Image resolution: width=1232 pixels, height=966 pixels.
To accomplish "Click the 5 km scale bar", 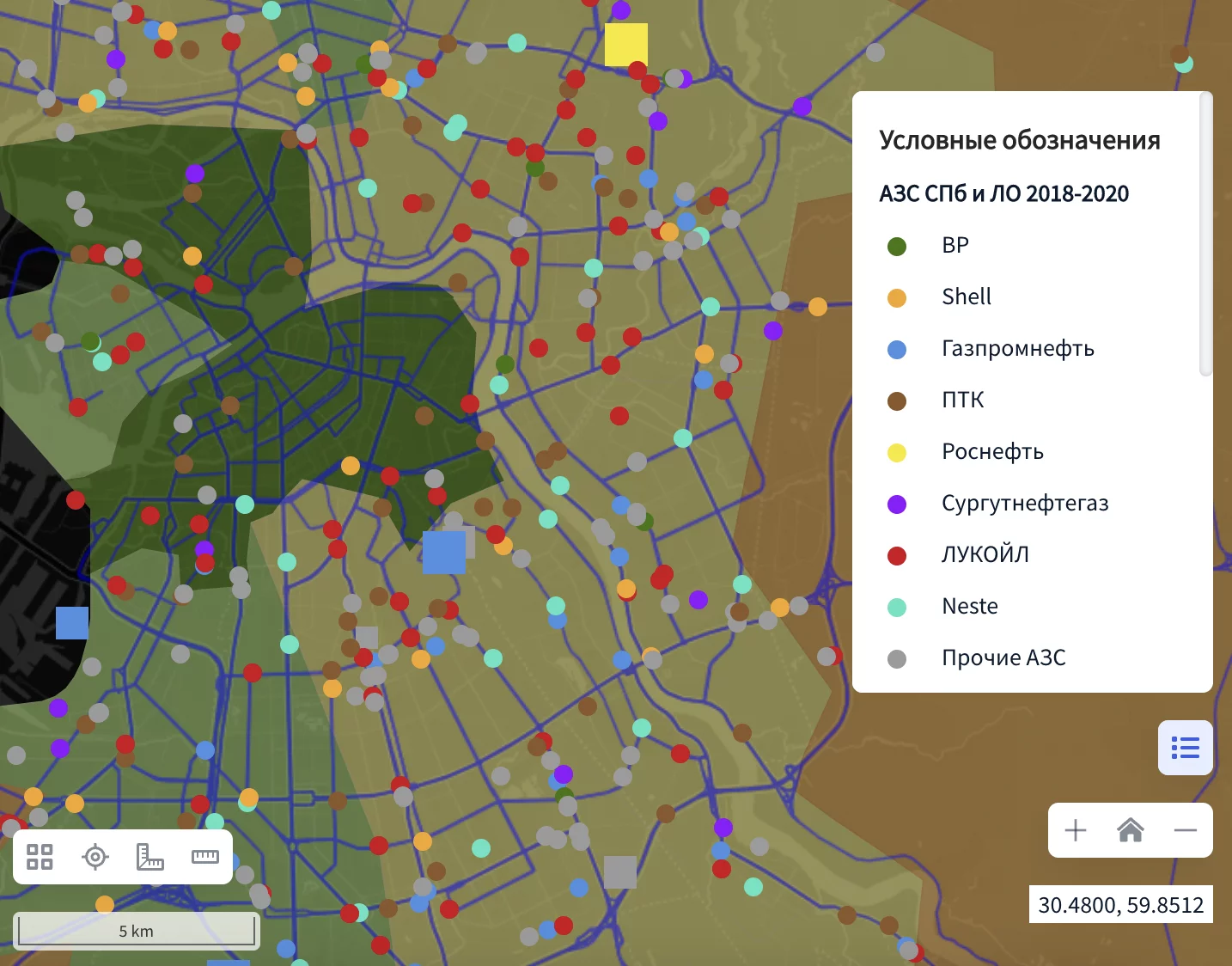I will coord(137,932).
